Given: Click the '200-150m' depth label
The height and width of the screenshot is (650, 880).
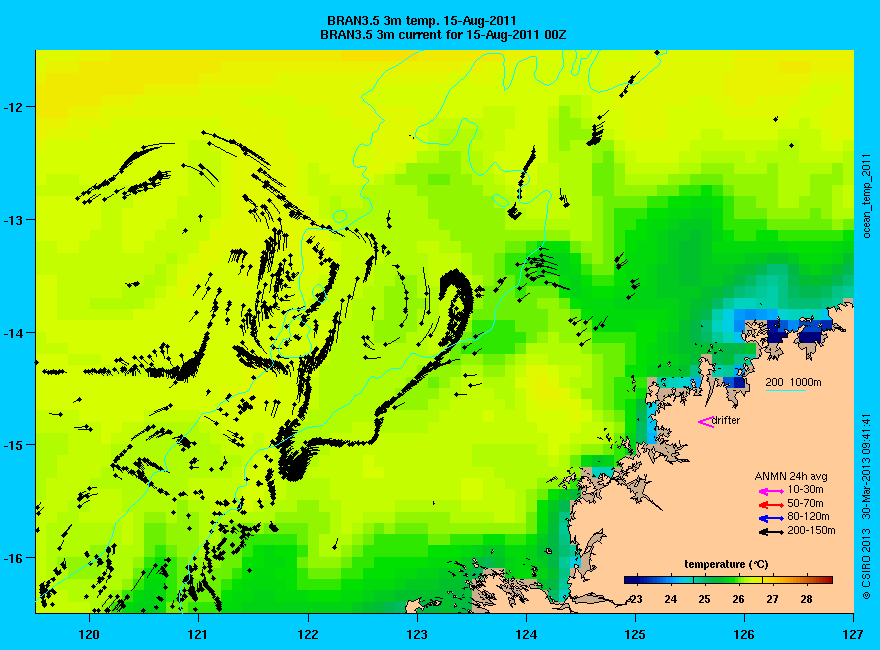Looking at the screenshot, I should click(811, 530).
